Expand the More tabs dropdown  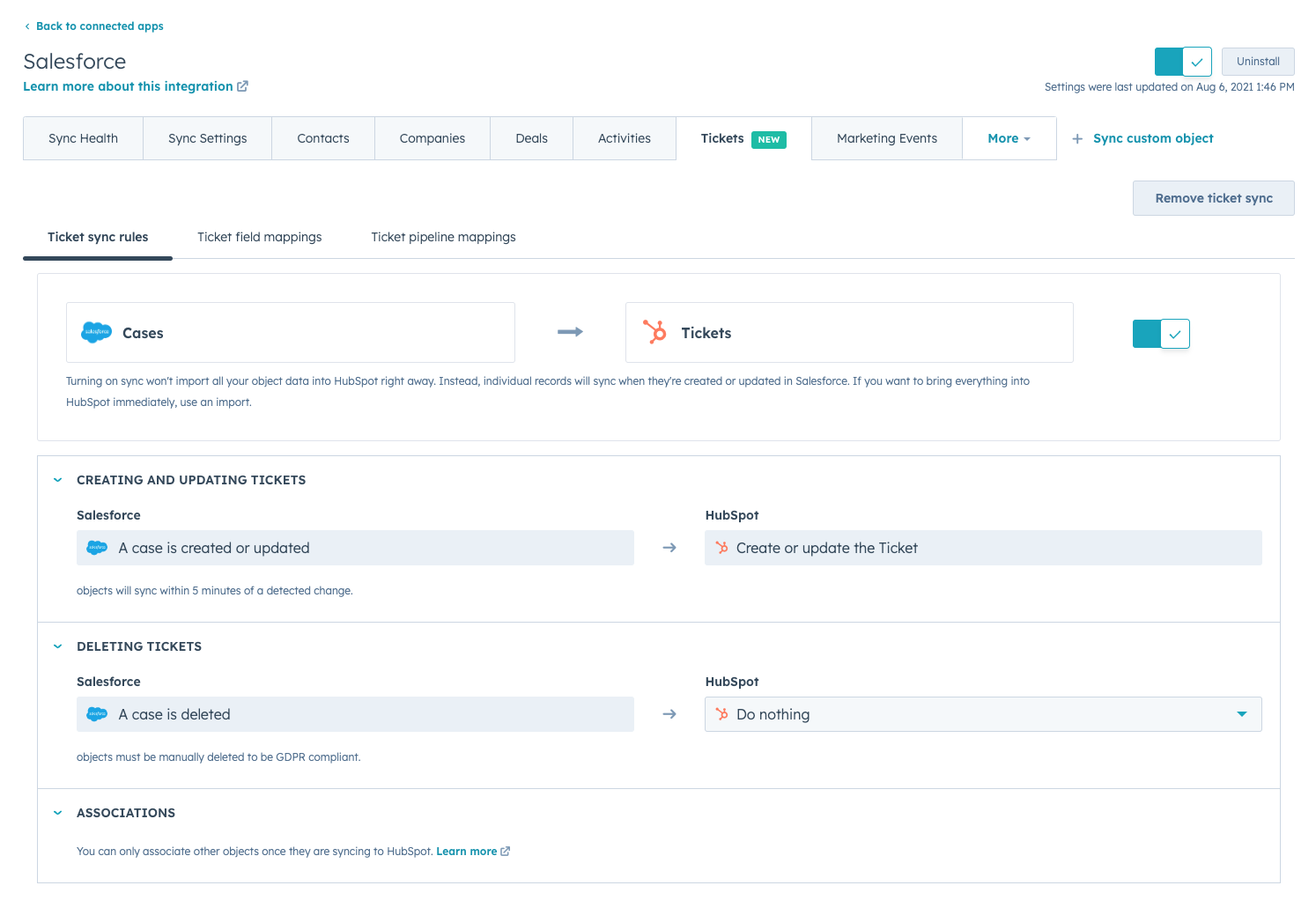1009,138
